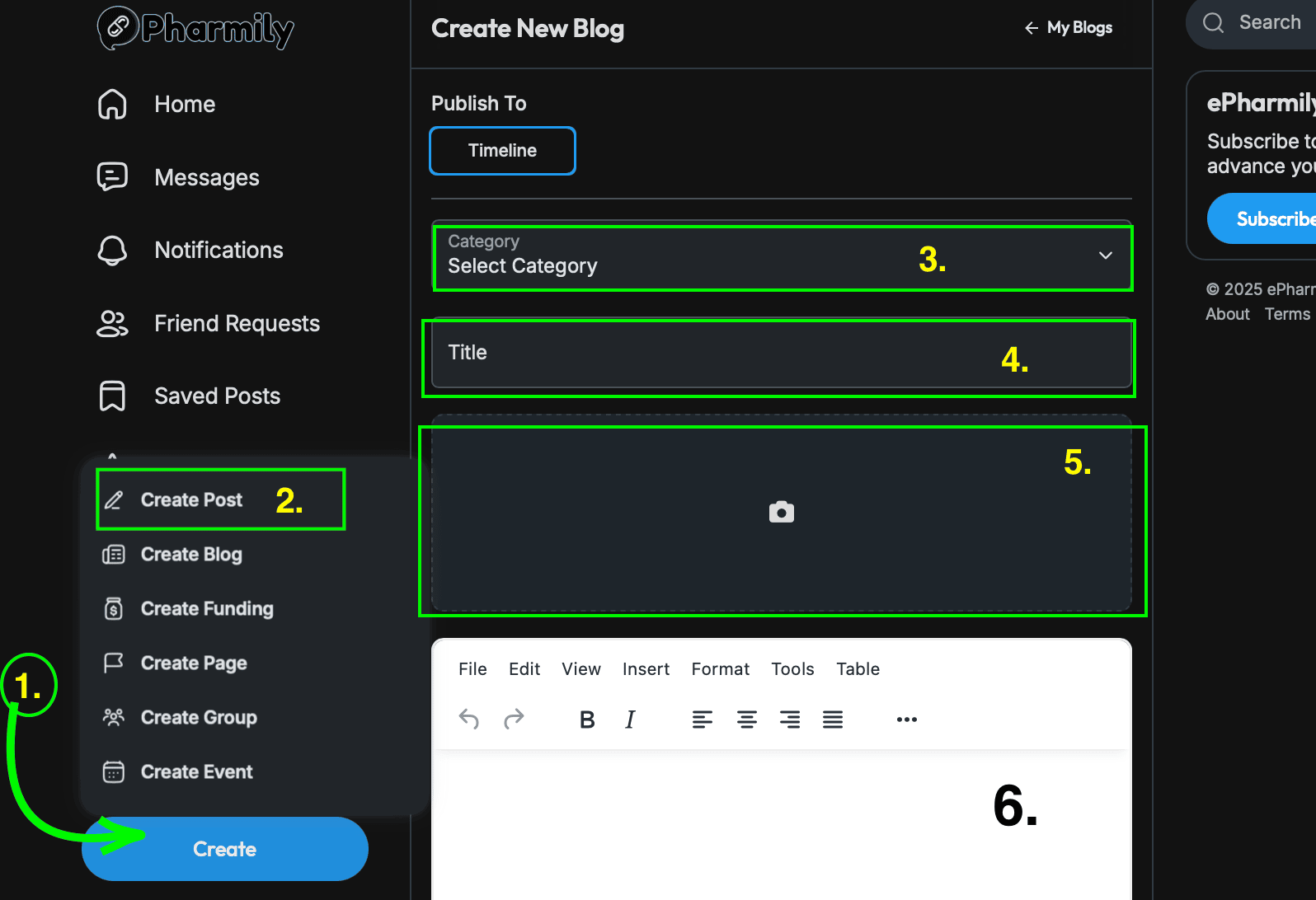Click the camera icon to upload cover

click(781, 513)
